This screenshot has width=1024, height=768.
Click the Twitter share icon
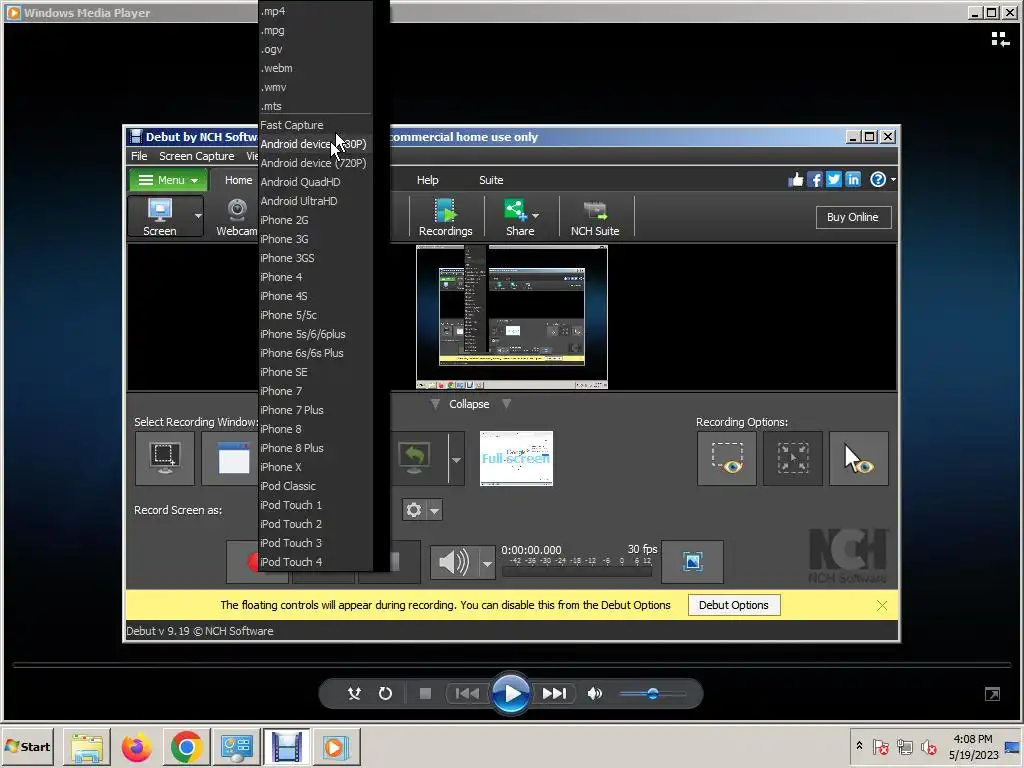(834, 180)
